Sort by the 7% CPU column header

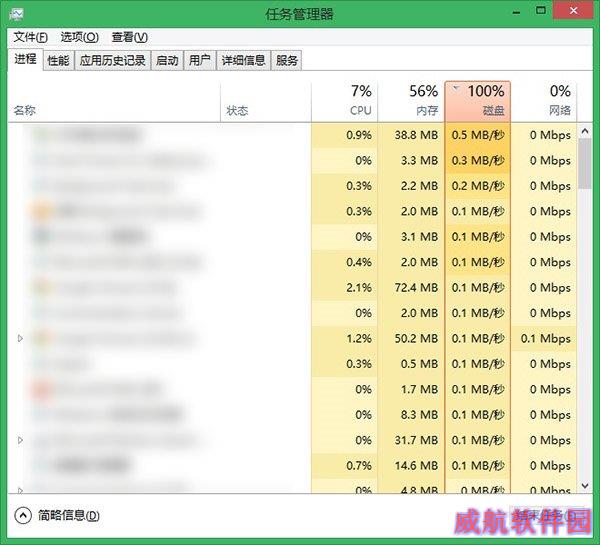(x=344, y=102)
